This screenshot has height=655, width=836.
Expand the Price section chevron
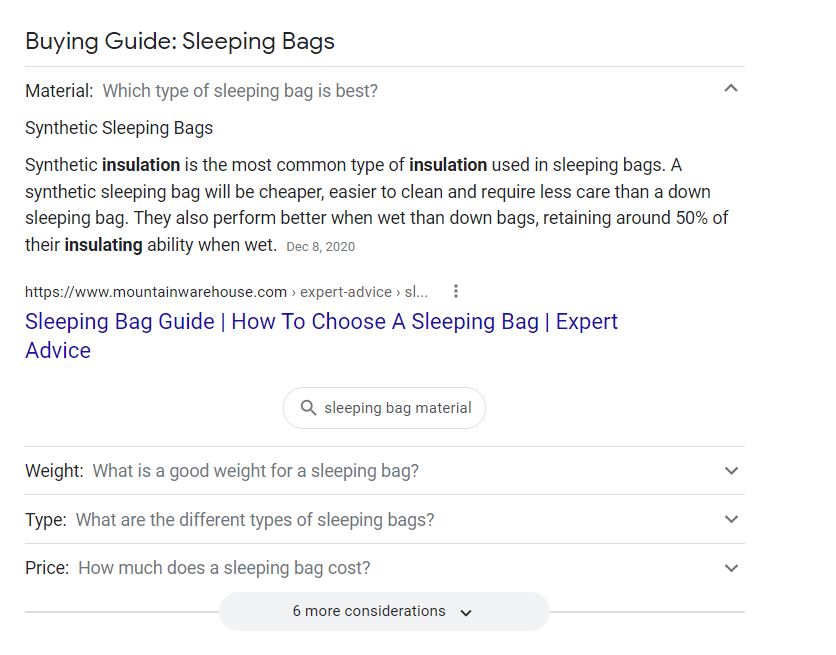click(732, 568)
